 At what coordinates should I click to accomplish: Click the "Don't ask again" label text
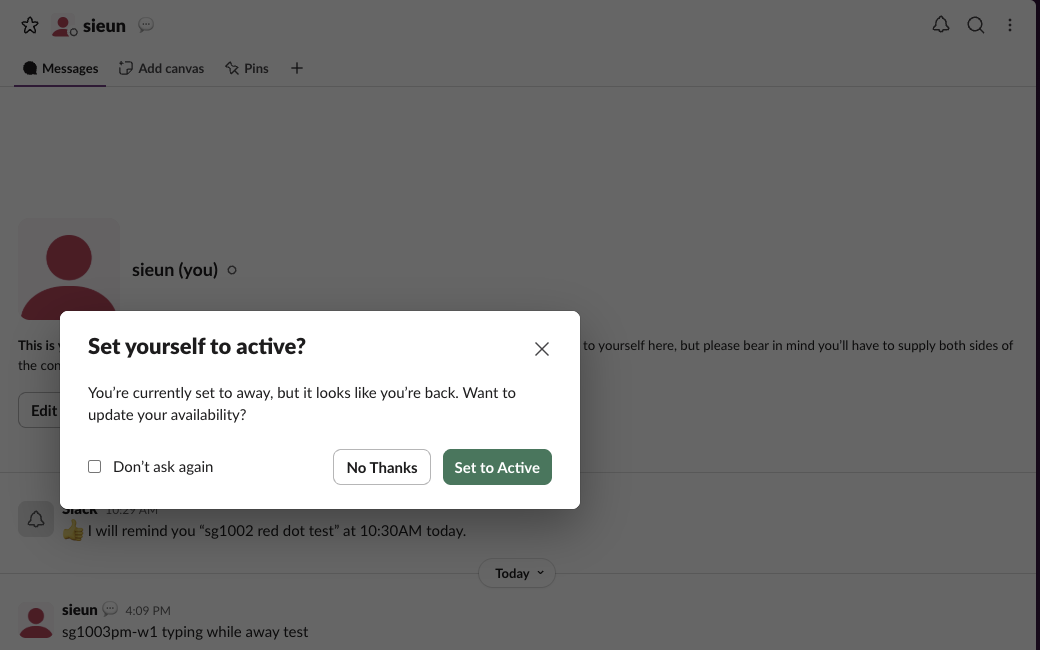(x=163, y=467)
